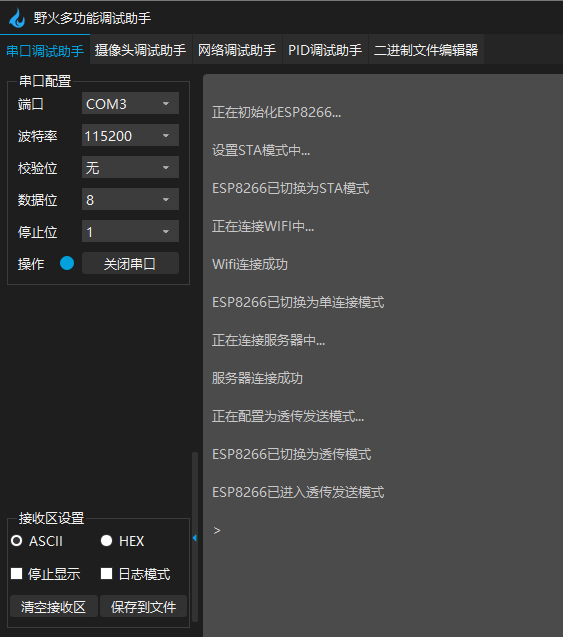Click the flame app logo icon
This screenshot has height=637, width=563.
(x=17, y=18)
